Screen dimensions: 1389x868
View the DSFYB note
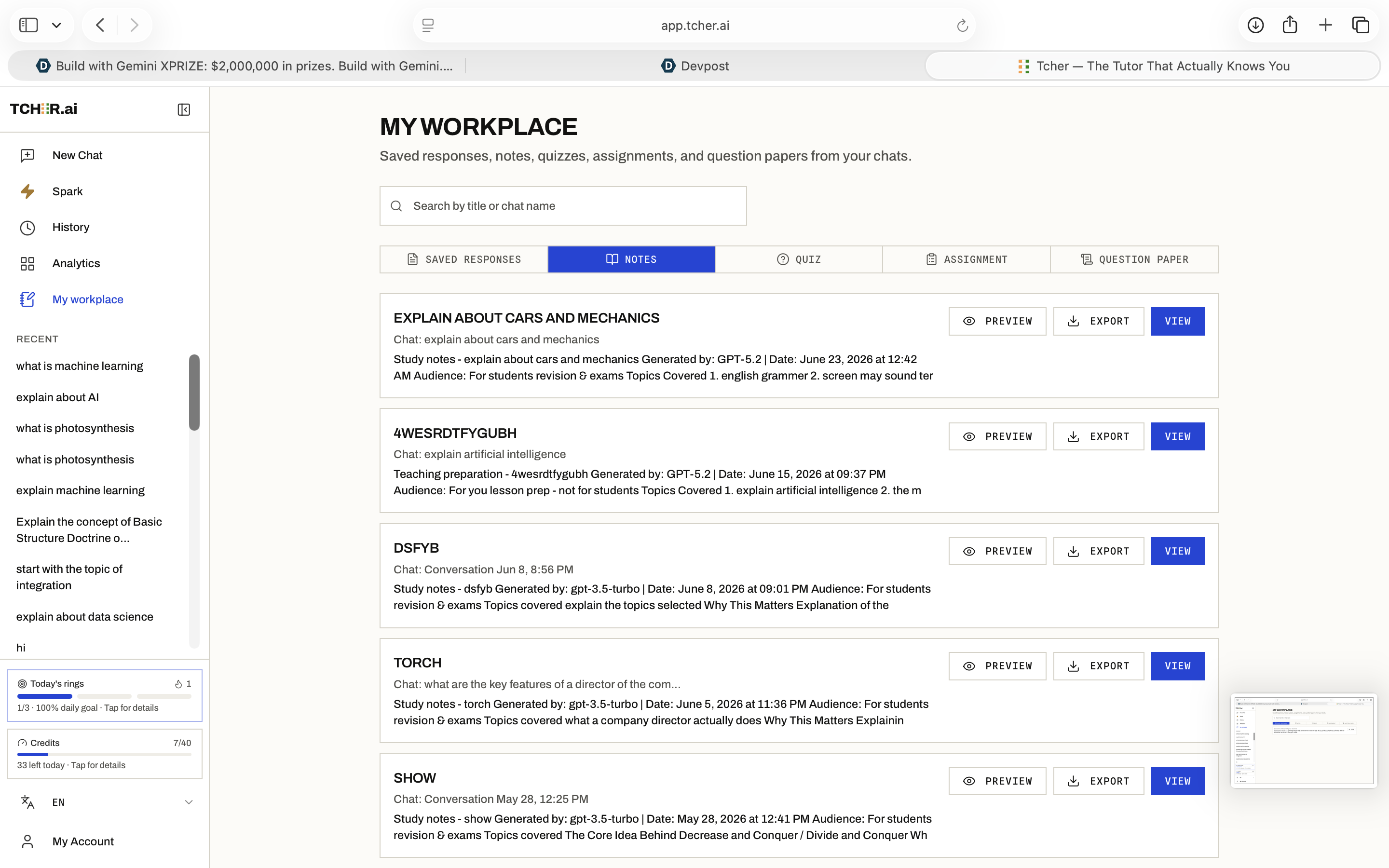pyautogui.click(x=1178, y=551)
